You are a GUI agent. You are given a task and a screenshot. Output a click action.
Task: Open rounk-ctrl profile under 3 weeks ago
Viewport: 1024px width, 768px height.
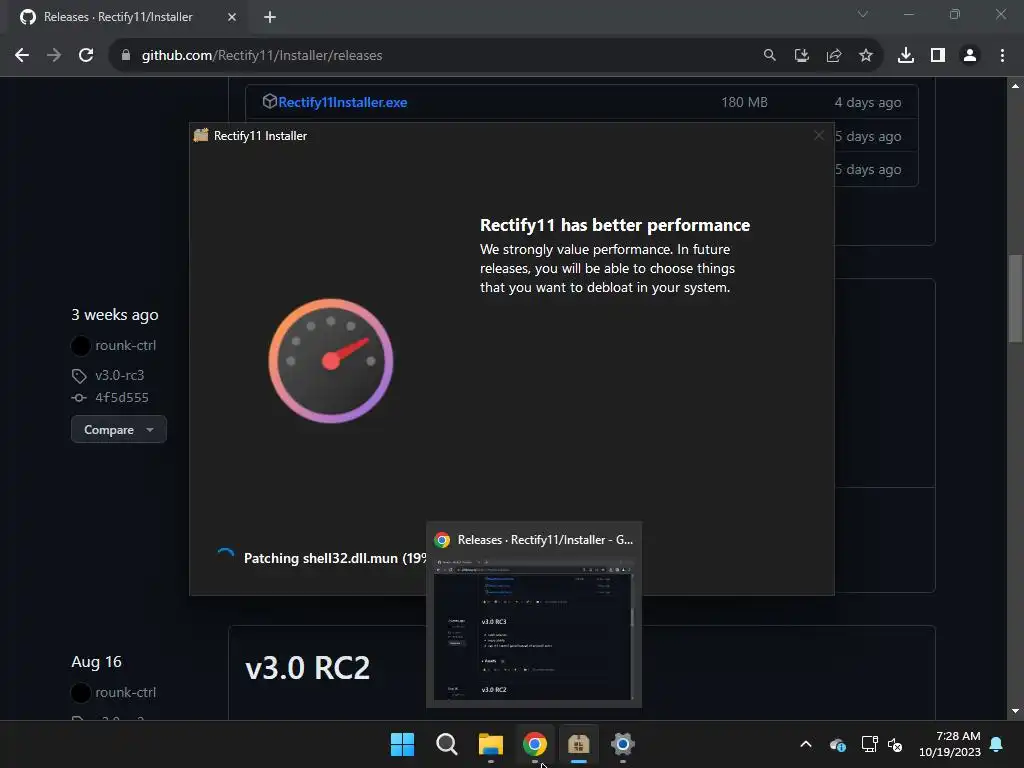(x=125, y=345)
